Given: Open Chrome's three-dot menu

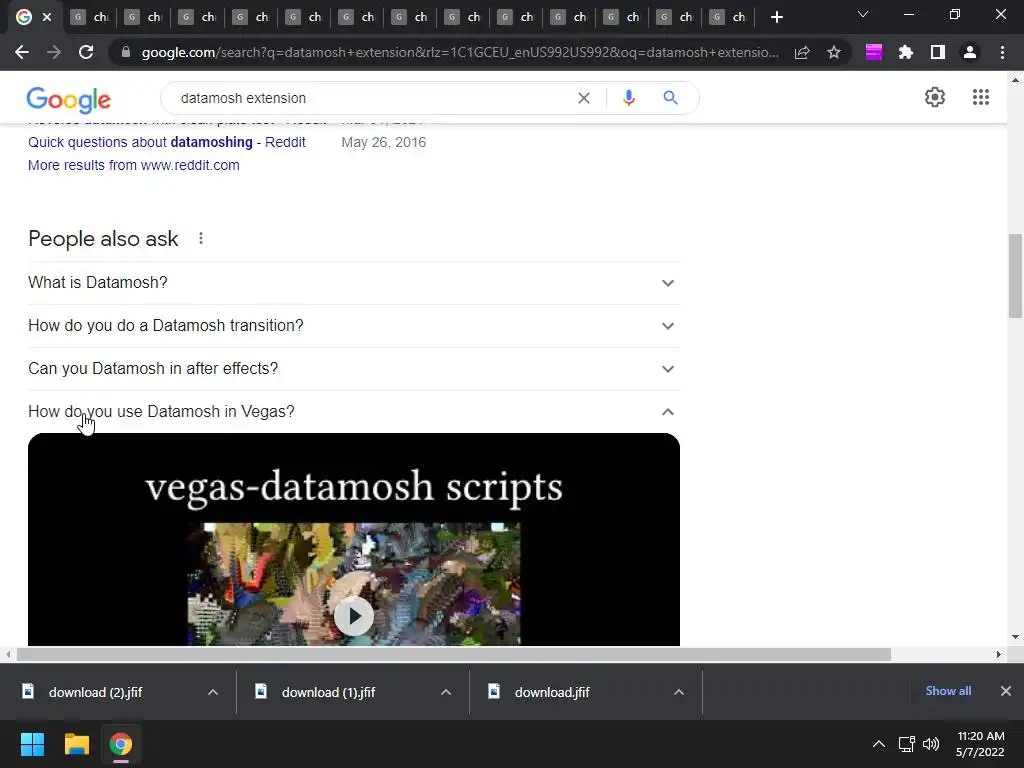Looking at the screenshot, I should pos(1002,52).
